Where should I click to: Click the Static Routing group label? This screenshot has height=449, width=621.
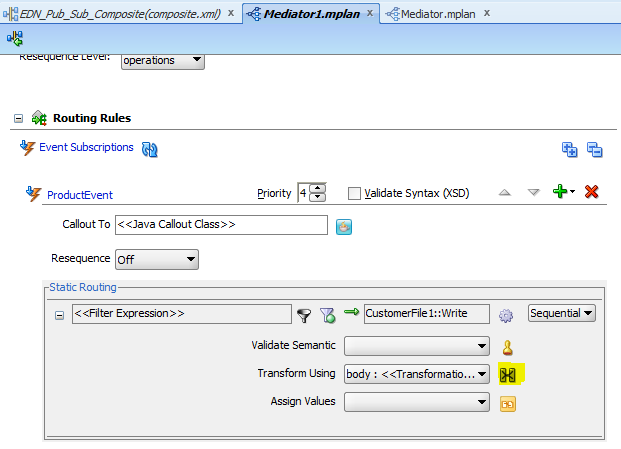coord(83,287)
